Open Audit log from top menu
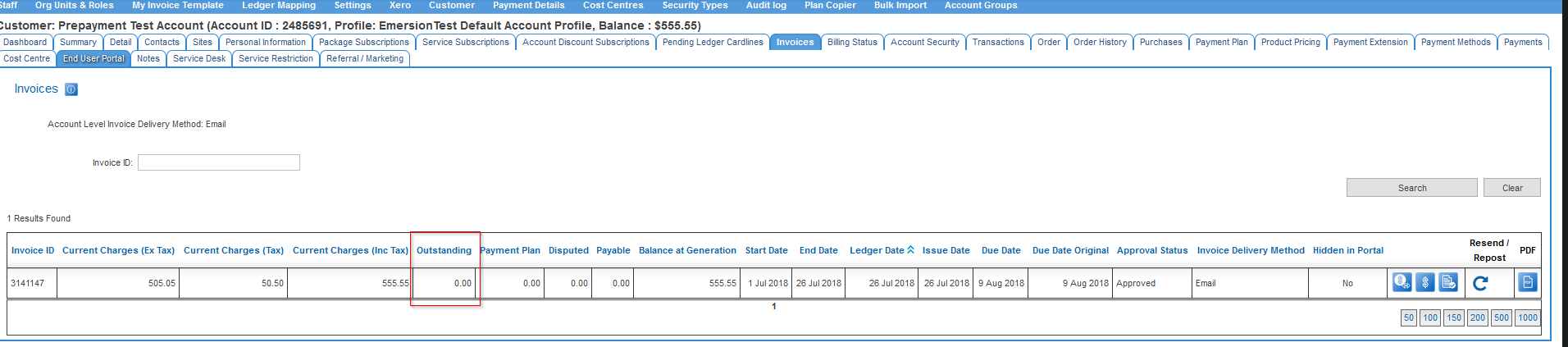The image size is (1568, 347). click(x=765, y=6)
